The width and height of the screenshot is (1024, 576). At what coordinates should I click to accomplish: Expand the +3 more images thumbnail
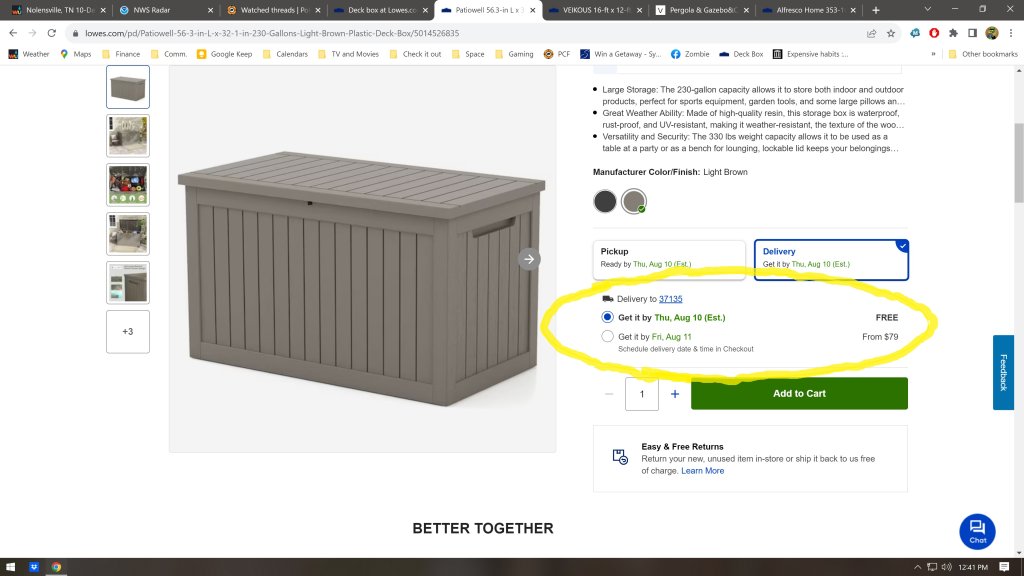click(128, 331)
